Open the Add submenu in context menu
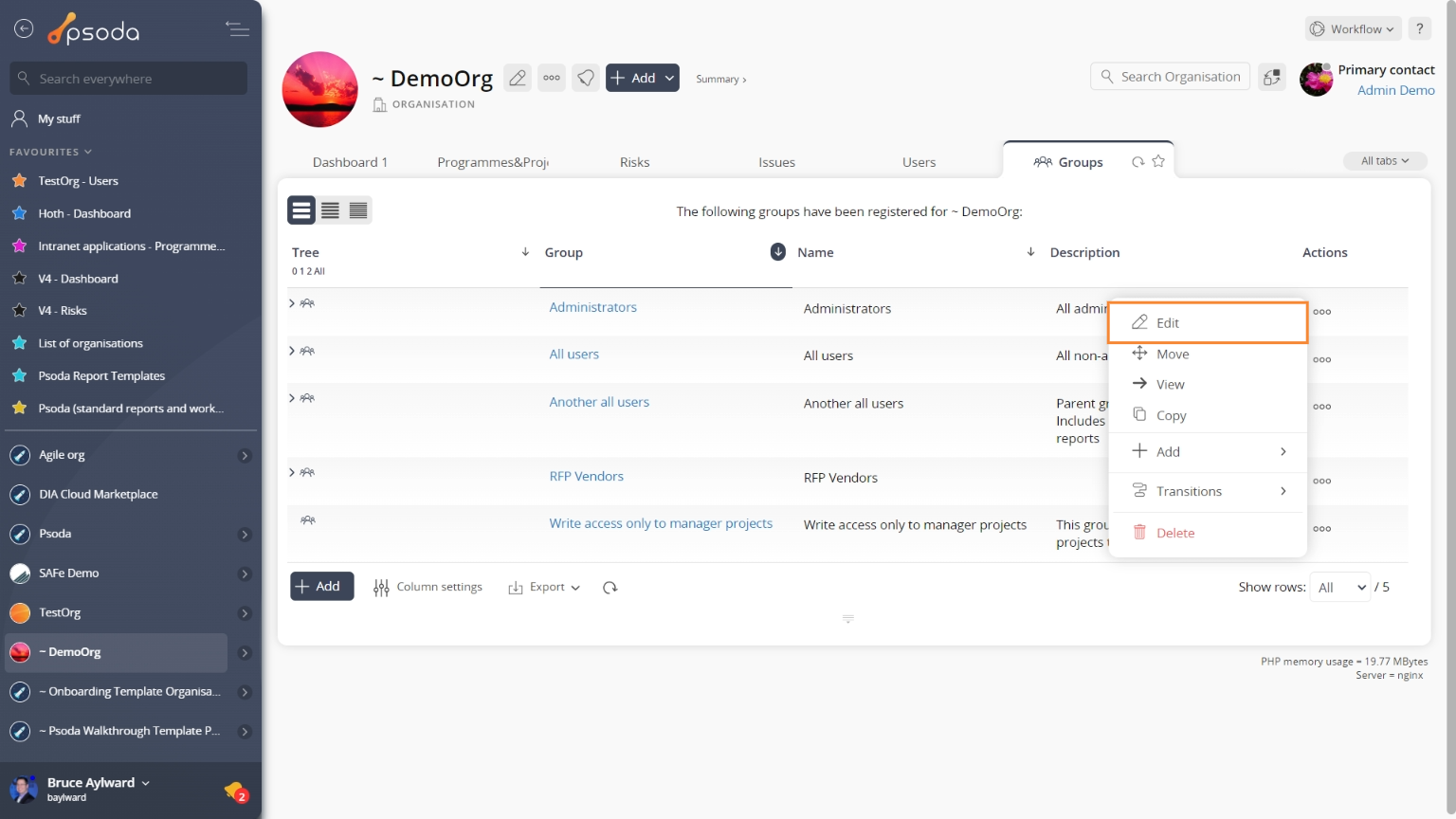Screen dimensions: 1456x819 (x=1208, y=452)
